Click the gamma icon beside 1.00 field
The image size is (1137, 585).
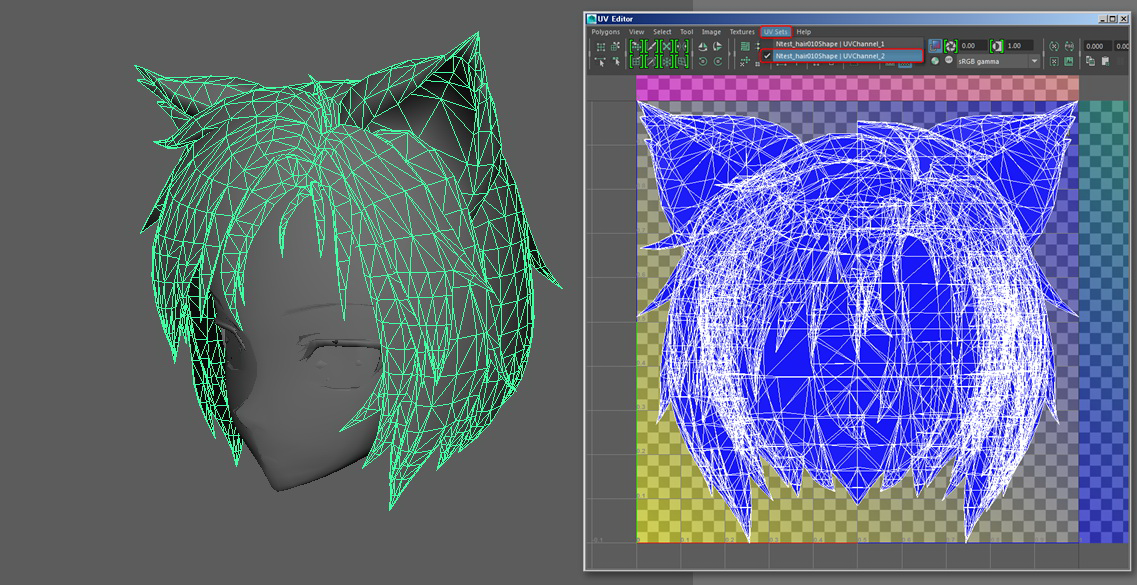996,46
